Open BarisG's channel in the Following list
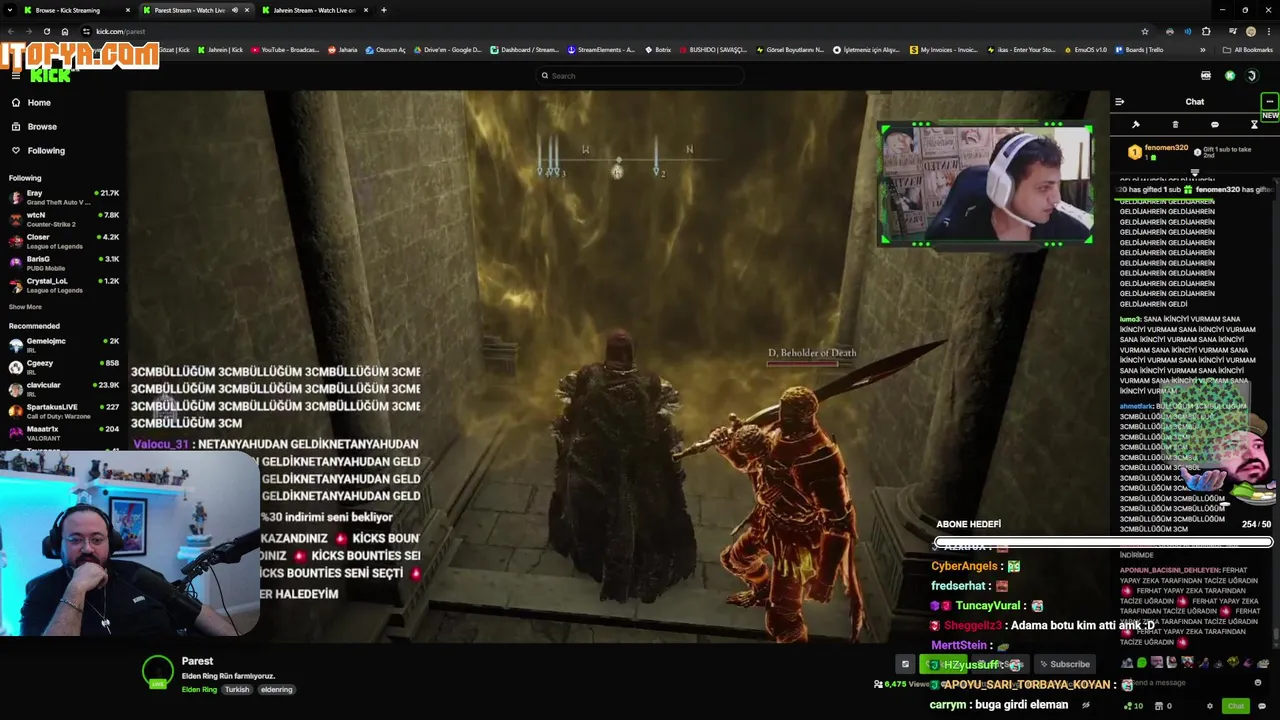The width and height of the screenshot is (1280, 720). click(x=64, y=263)
